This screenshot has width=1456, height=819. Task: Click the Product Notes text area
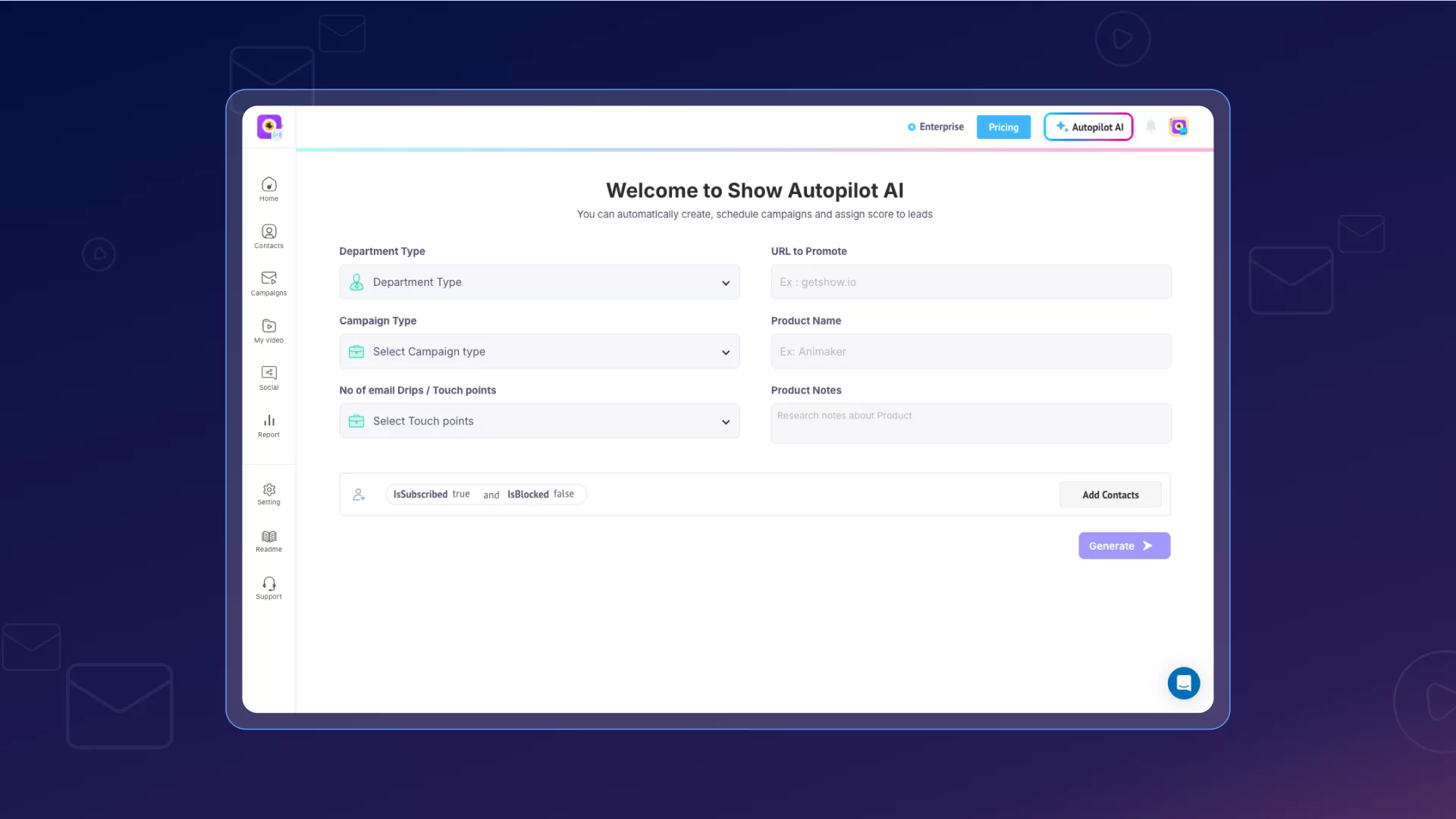point(971,424)
